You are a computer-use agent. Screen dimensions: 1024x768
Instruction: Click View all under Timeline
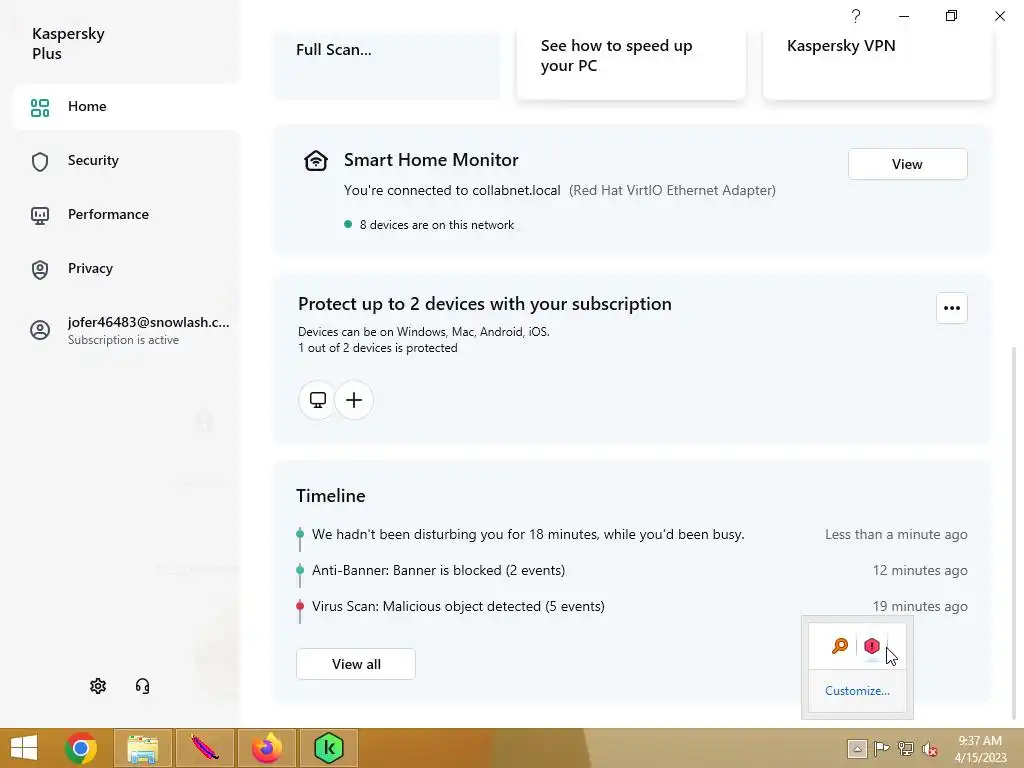pos(356,664)
